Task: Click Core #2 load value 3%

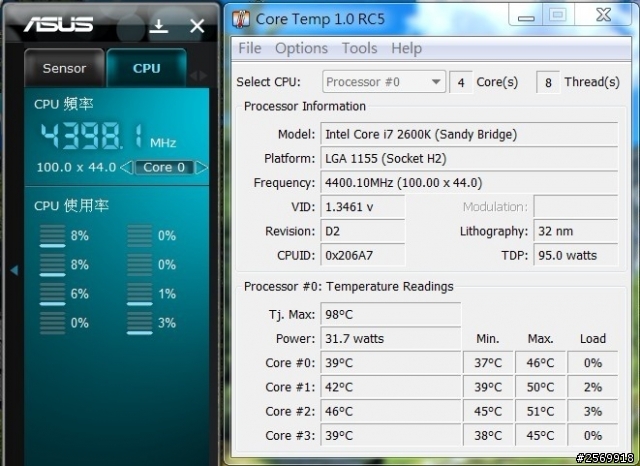Action: point(593,411)
